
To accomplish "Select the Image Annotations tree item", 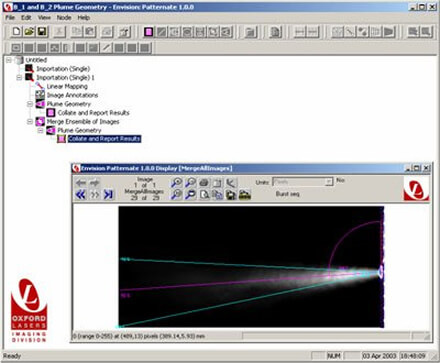I will coord(72,95).
